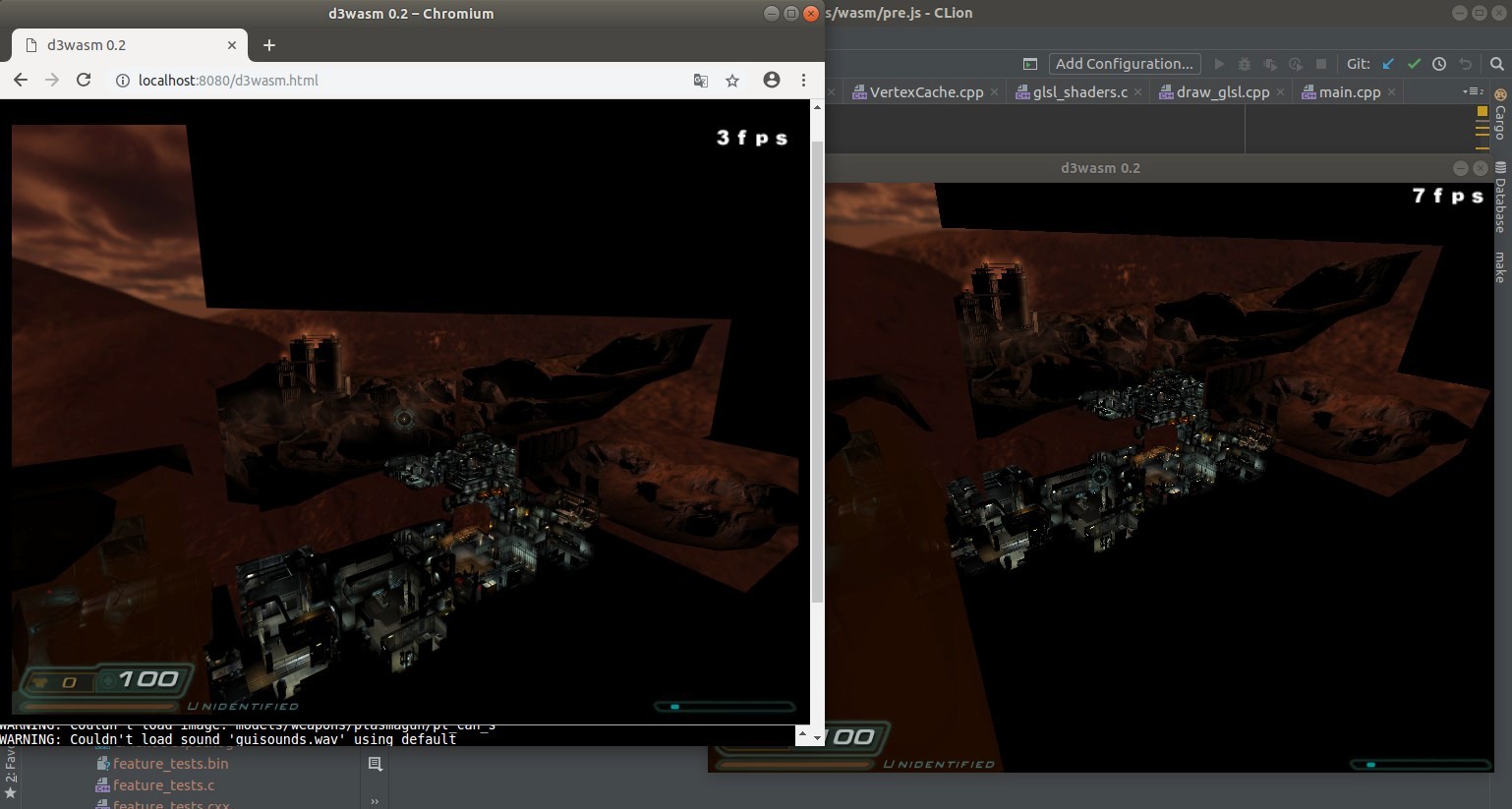The width and height of the screenshot is (1512, 809).
Task: Click 3 fps counter in browser game
Action: (752, 139)
